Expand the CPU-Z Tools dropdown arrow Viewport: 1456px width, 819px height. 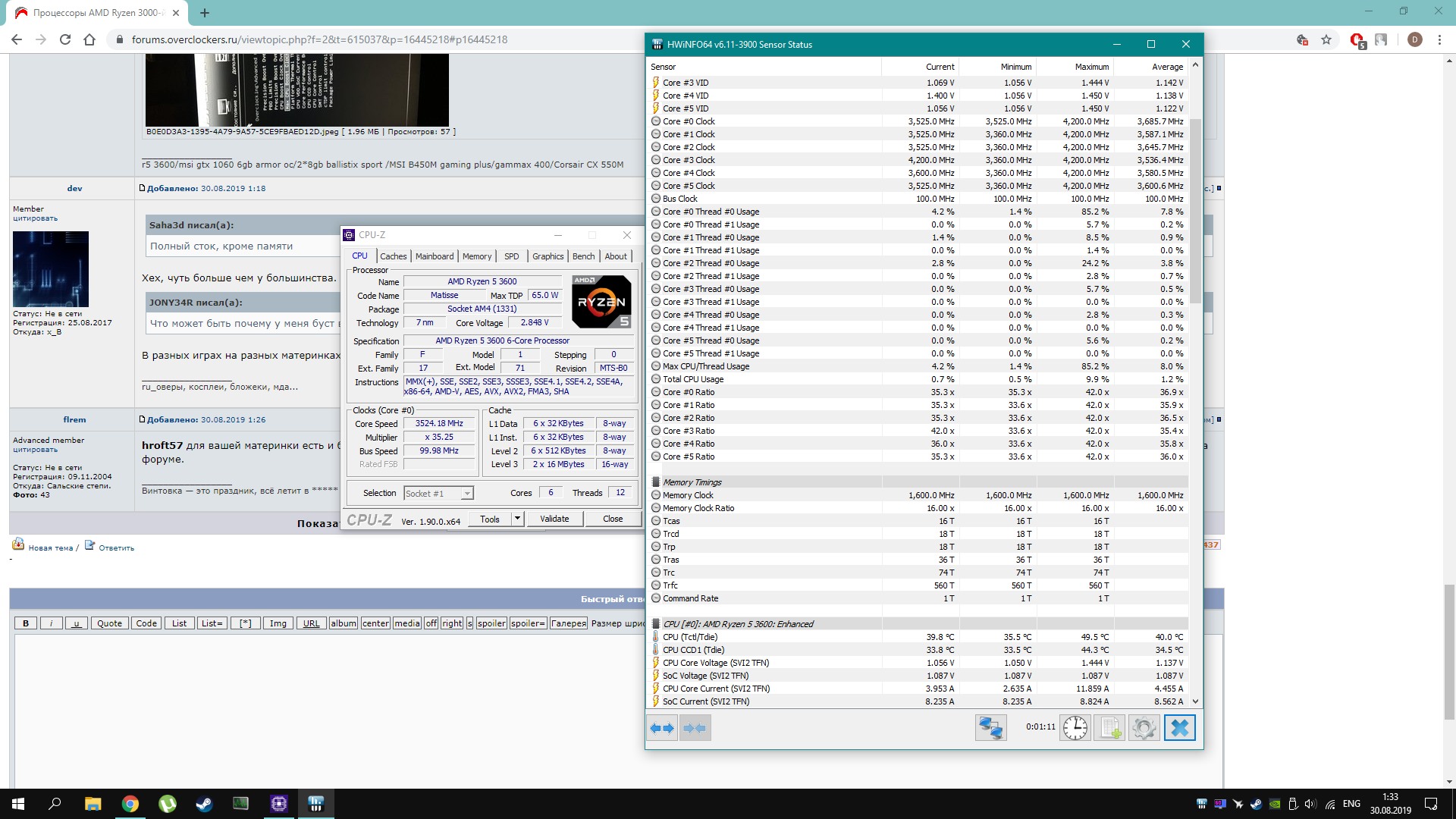coord(517,519)
